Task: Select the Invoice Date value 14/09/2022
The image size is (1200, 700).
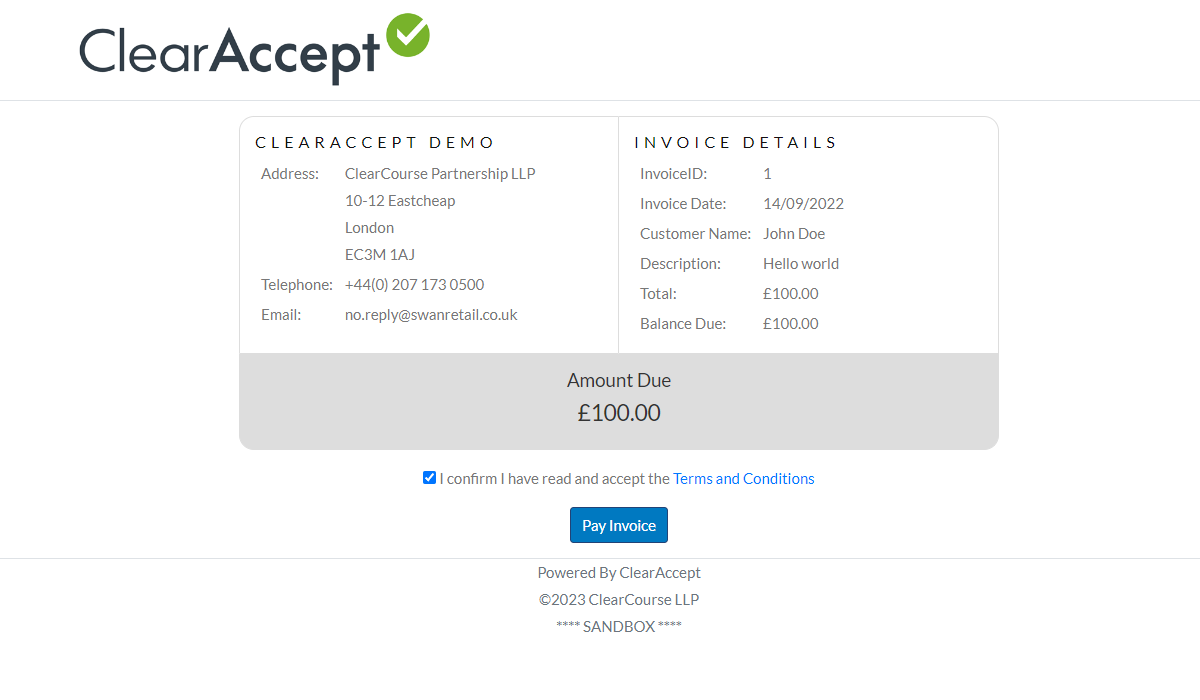Action: (803, 204)
